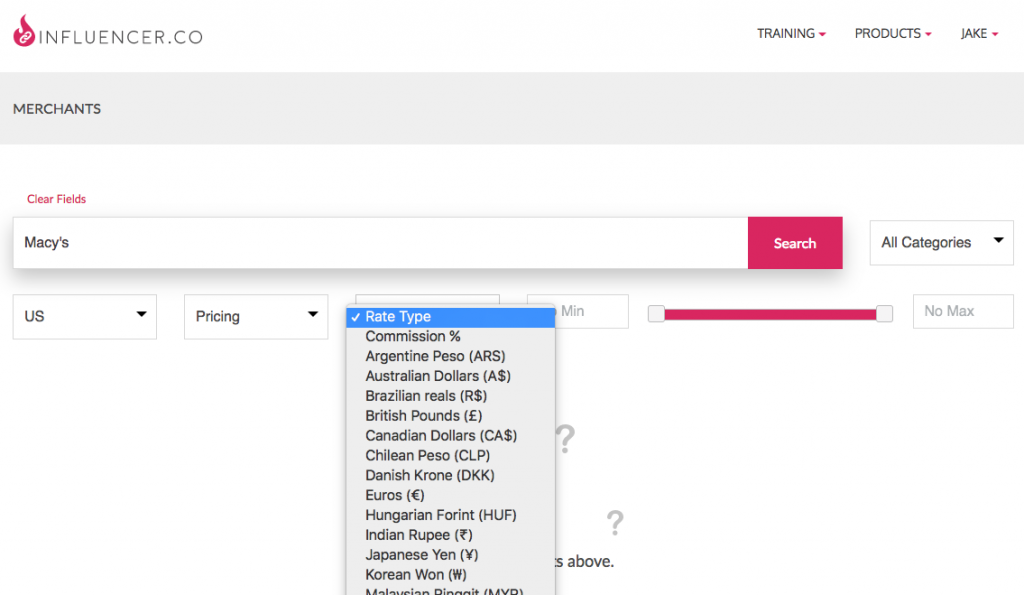1024x595 pixels.
Task: Open the All Categories dropdown
Action: coord(941,243)
